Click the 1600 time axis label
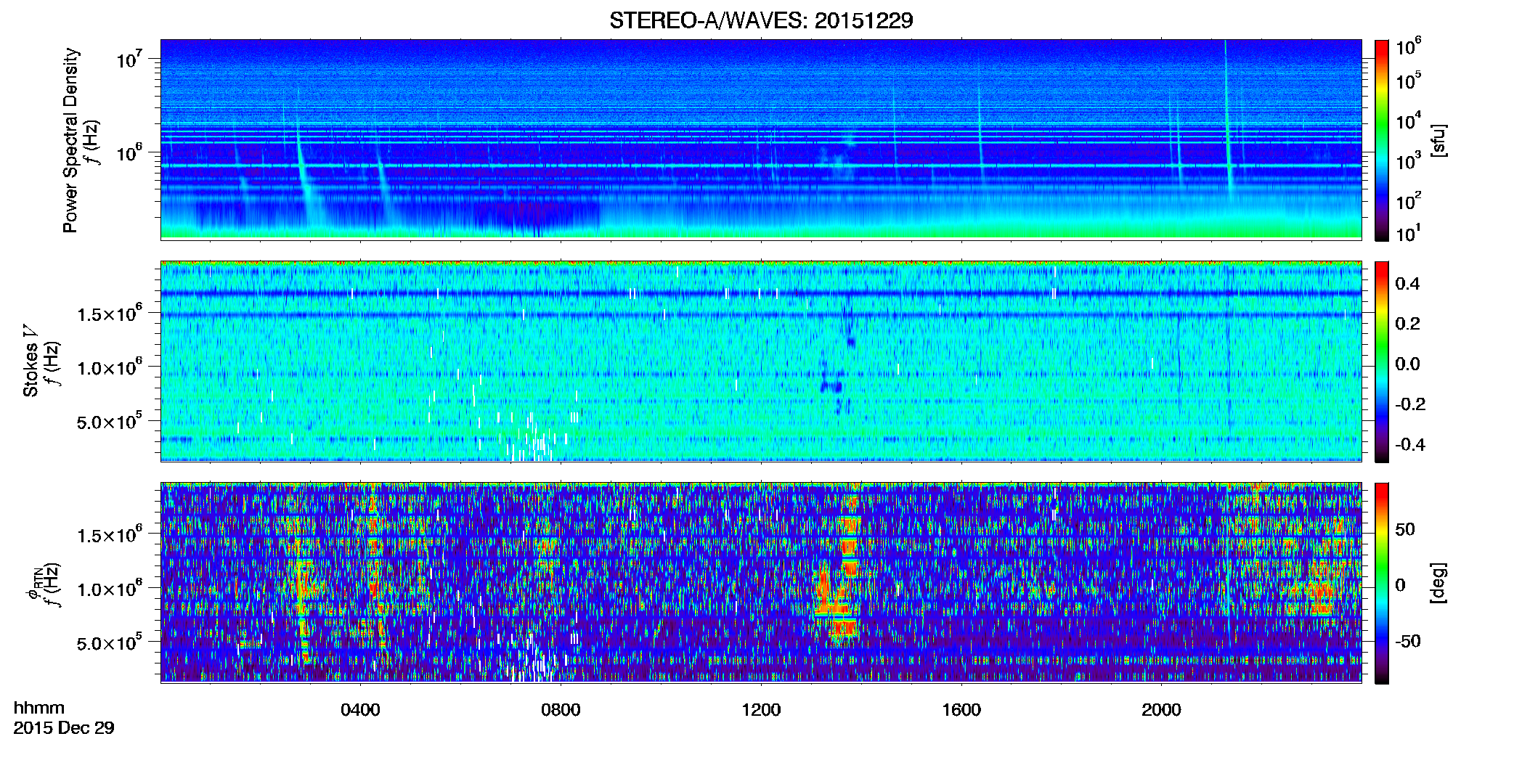This screenshot has height=784, width=1522. tap(961, 709)
